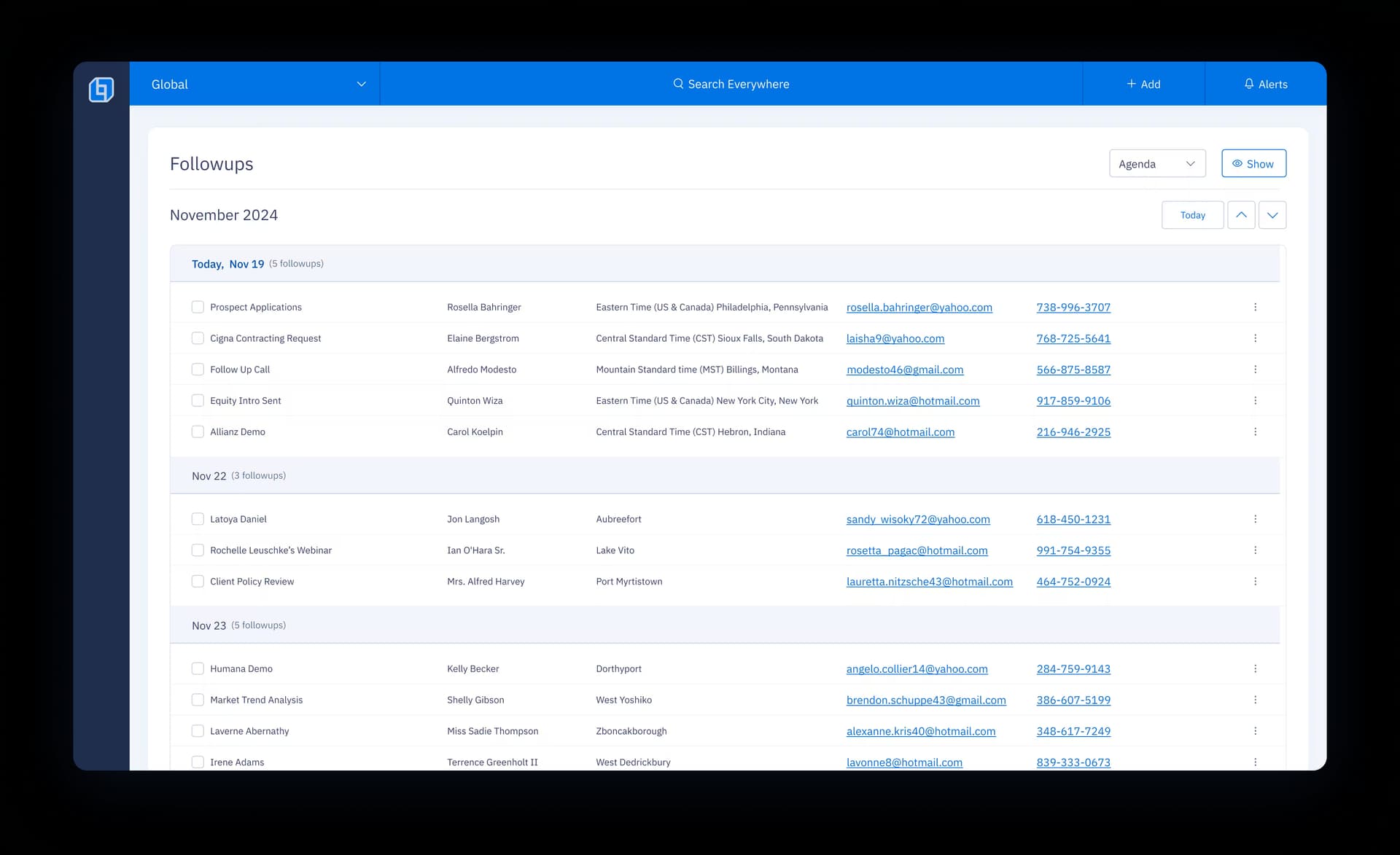Call phone number 917-859-9106
Screen dimensions: 1400x855
point(1073,401)
